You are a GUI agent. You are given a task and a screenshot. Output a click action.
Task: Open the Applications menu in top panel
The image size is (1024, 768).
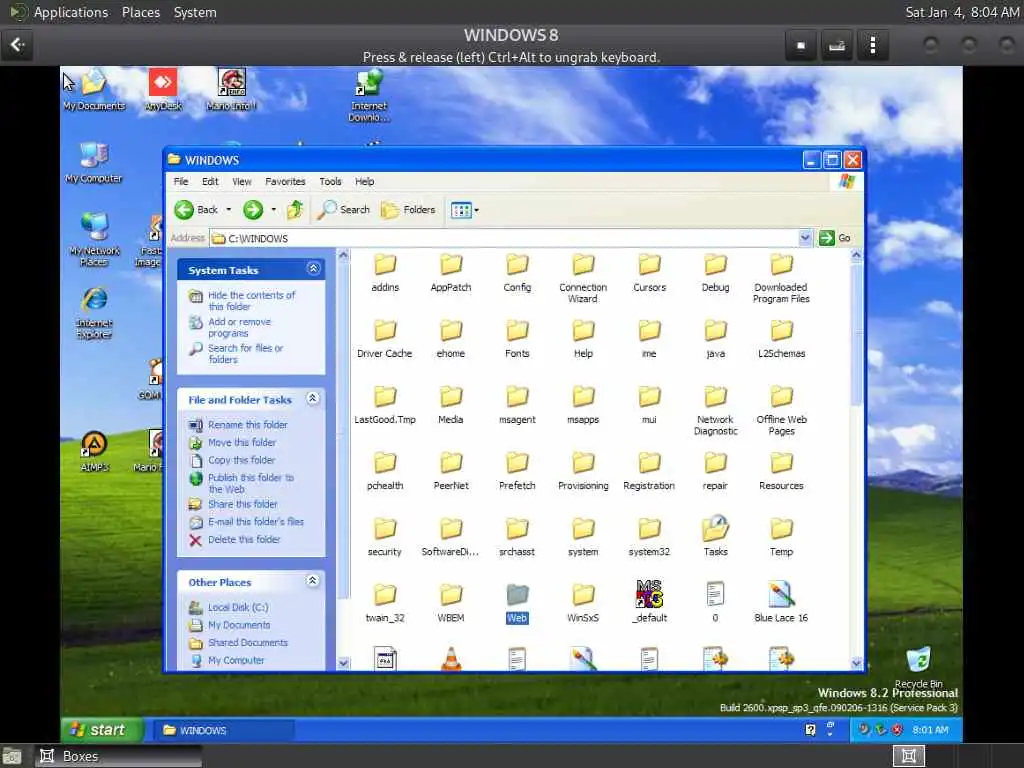(x=71, y=12)
